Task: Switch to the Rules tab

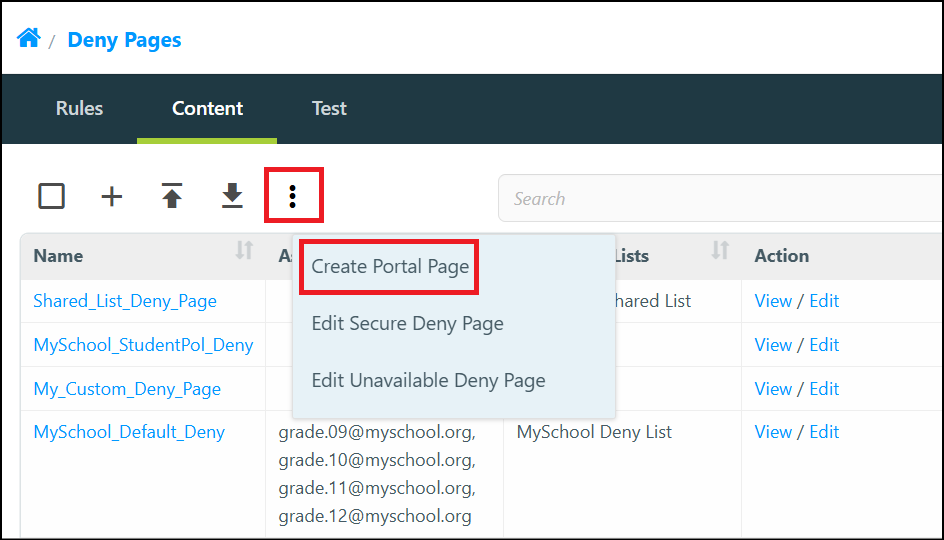Action: coord(79,108)
